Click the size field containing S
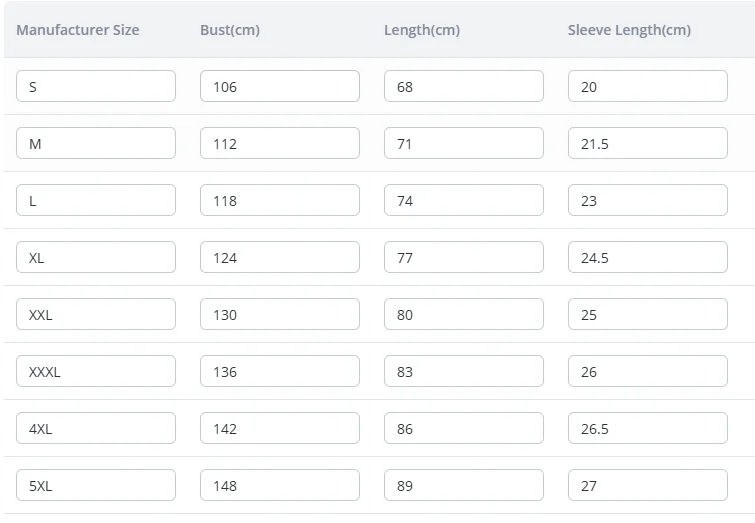The width and height of the screenshot is (755, 523). (x=96, y=86)
